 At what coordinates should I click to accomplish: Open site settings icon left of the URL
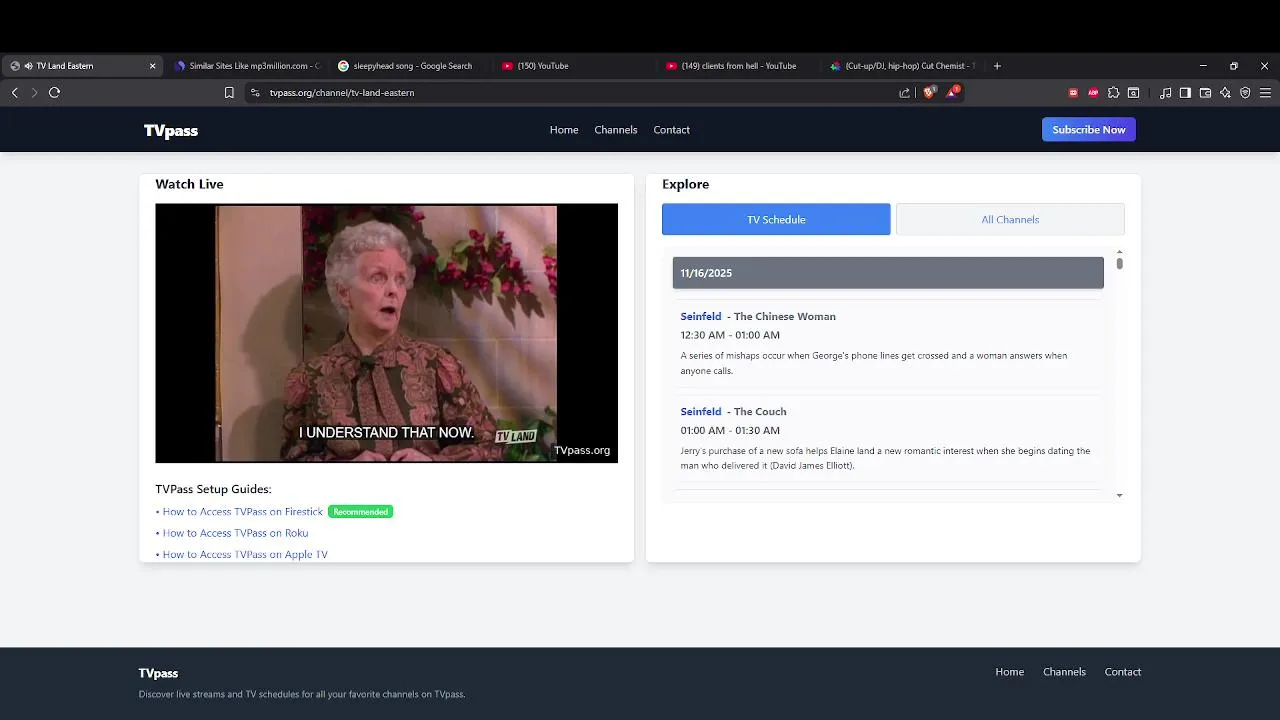tap(255, 92)
